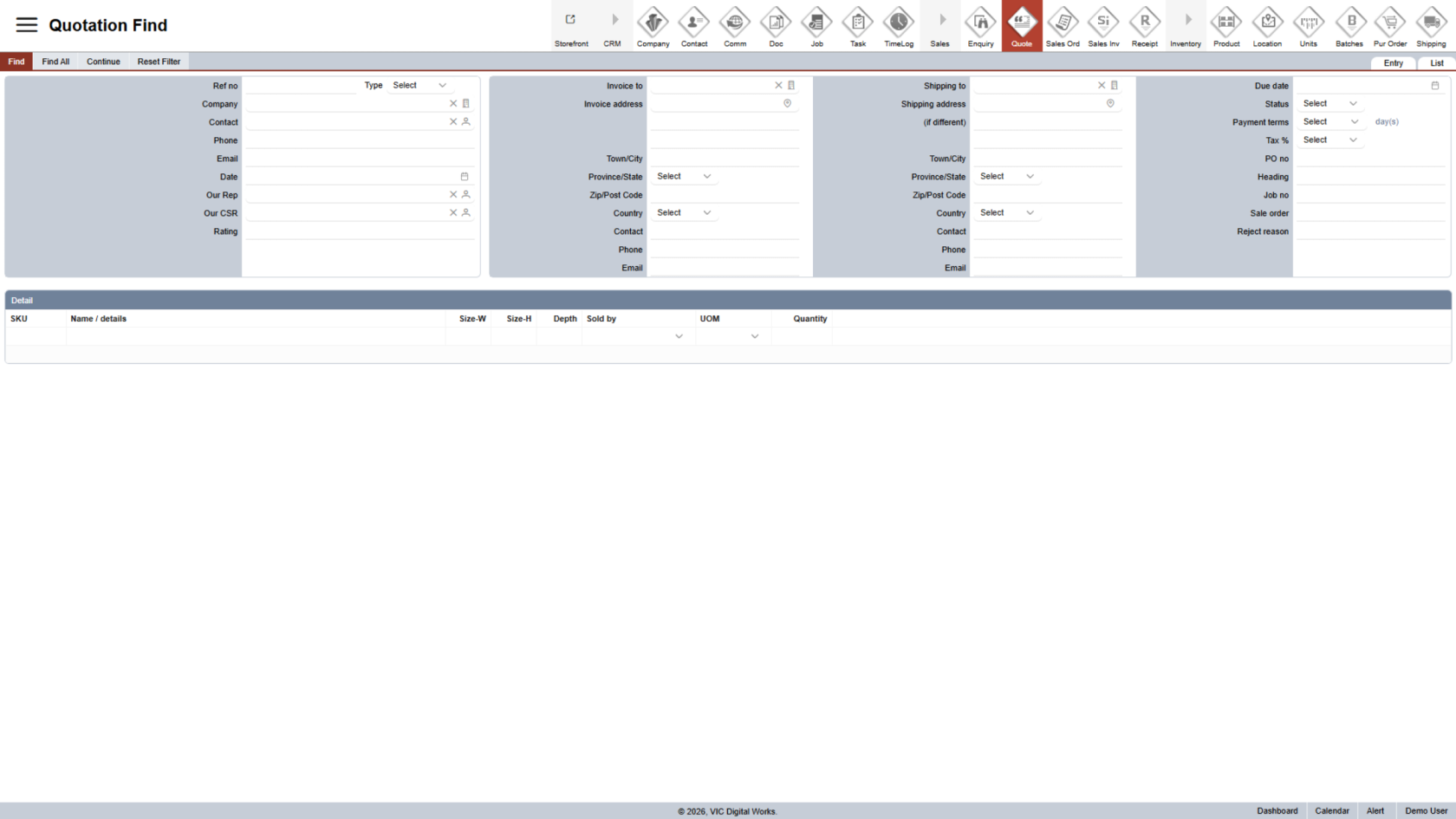Screen dimensions: 1456x819
Task: Open the Payment terms dropdown
Action: (x=1330, y=122)
